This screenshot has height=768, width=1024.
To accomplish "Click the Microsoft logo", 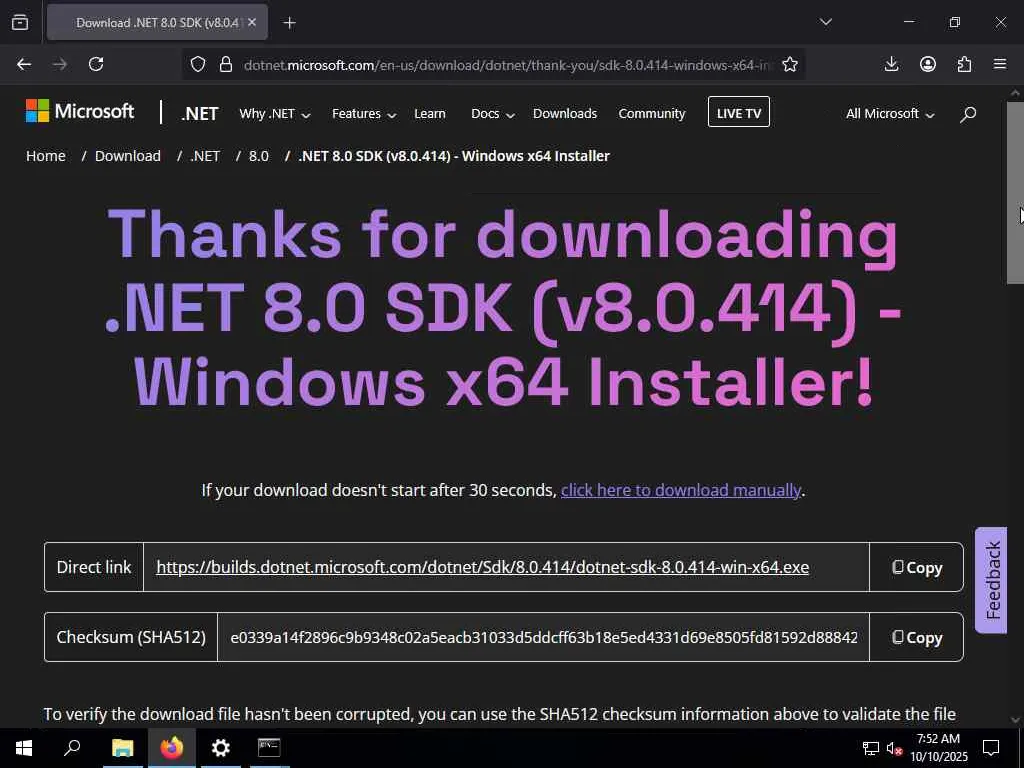I will pos(80,111).
